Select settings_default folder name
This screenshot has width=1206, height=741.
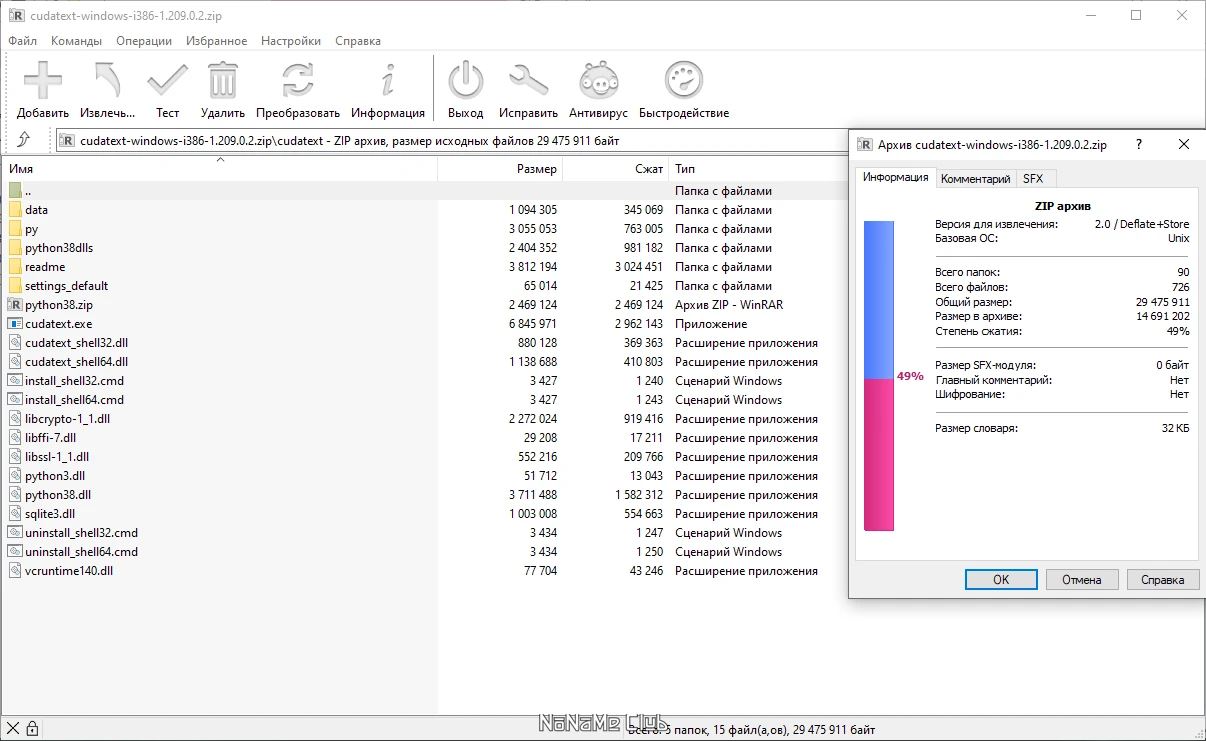67,286
